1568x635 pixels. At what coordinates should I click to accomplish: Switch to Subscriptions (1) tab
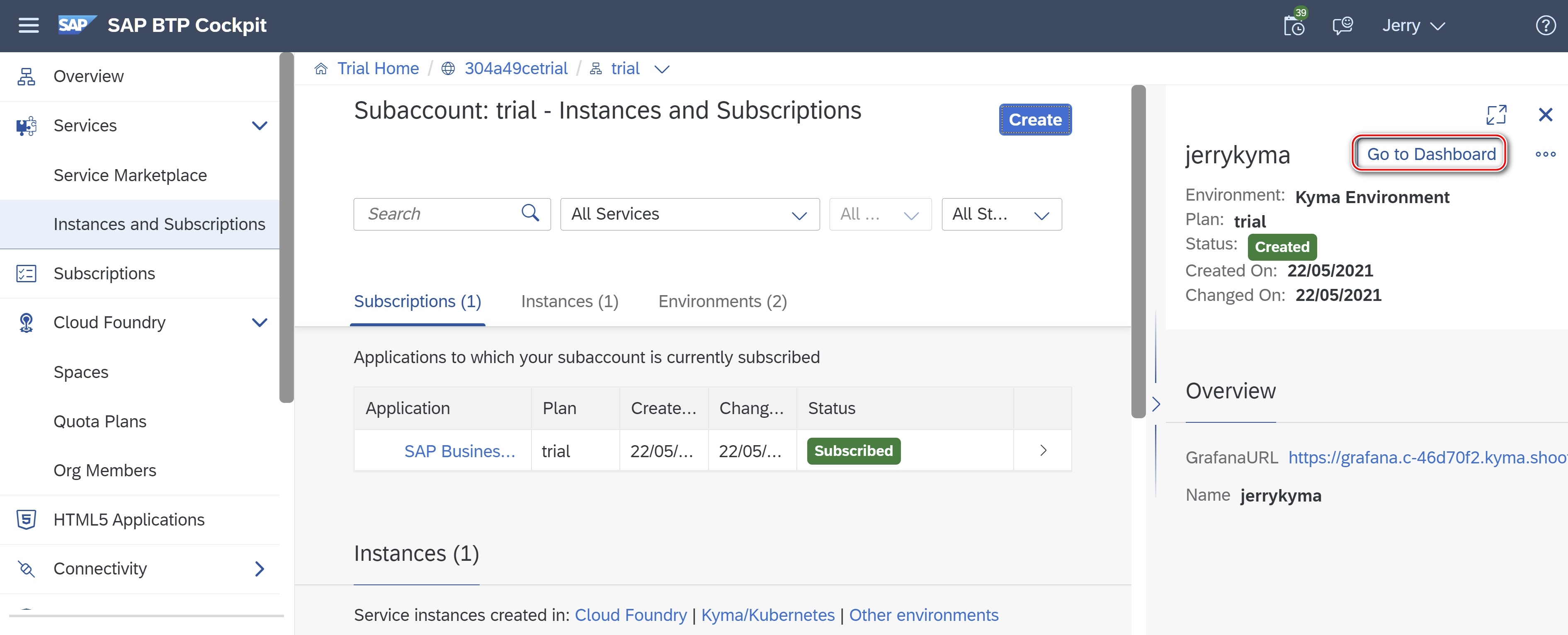417,301
